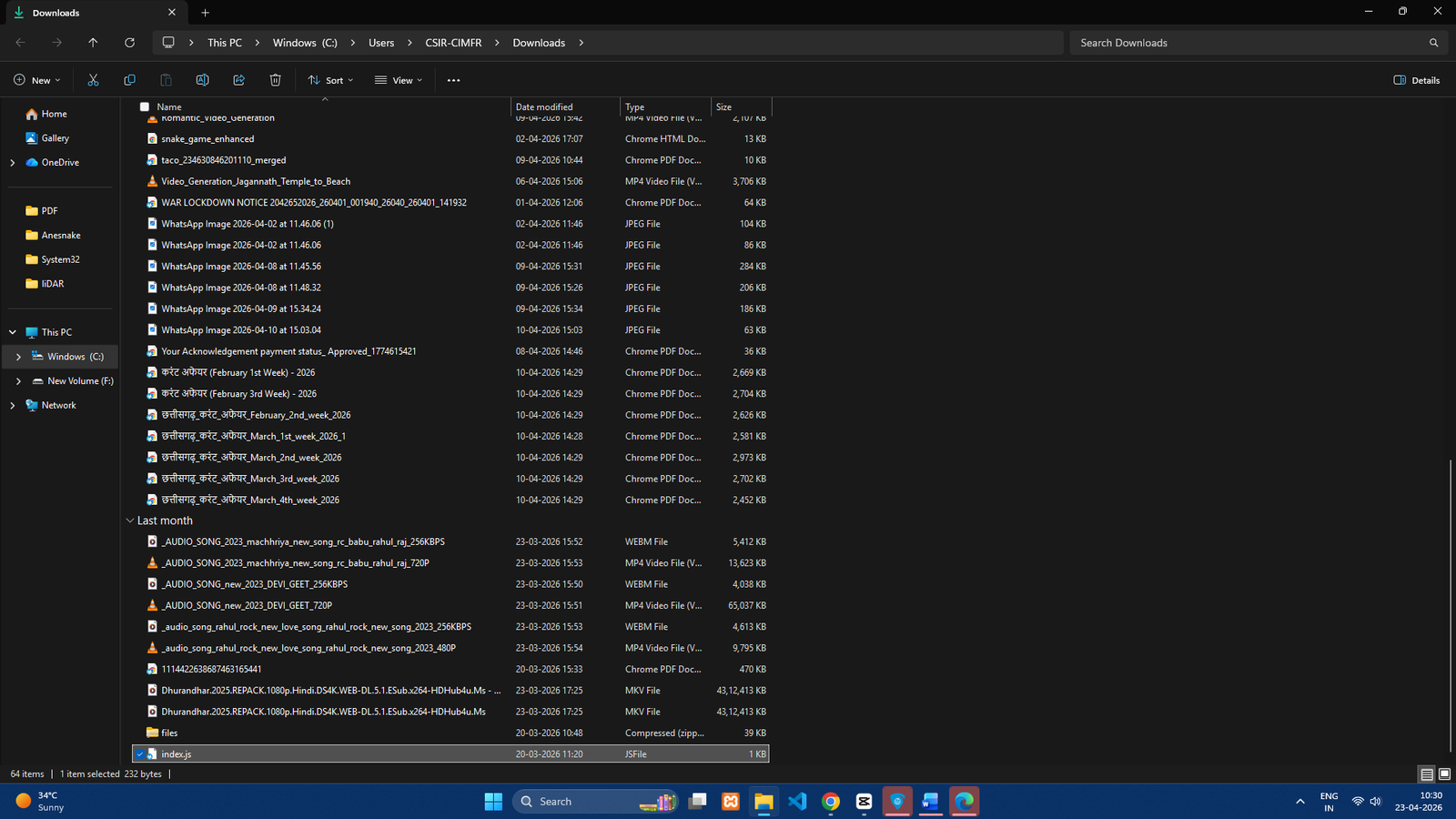Image resolution: width=1456 pixels, height=819 pixels.
Task: Click the Search Downloads input field
Action: click(1247, 43)
